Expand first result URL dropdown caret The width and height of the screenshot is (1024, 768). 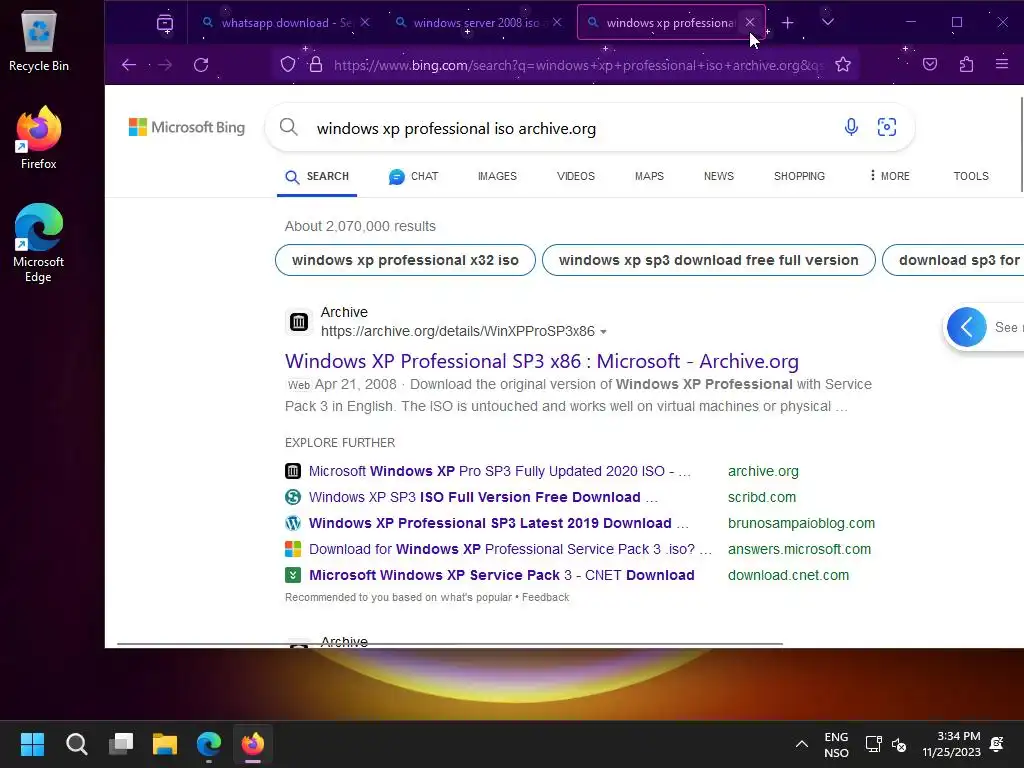[603, 332]
